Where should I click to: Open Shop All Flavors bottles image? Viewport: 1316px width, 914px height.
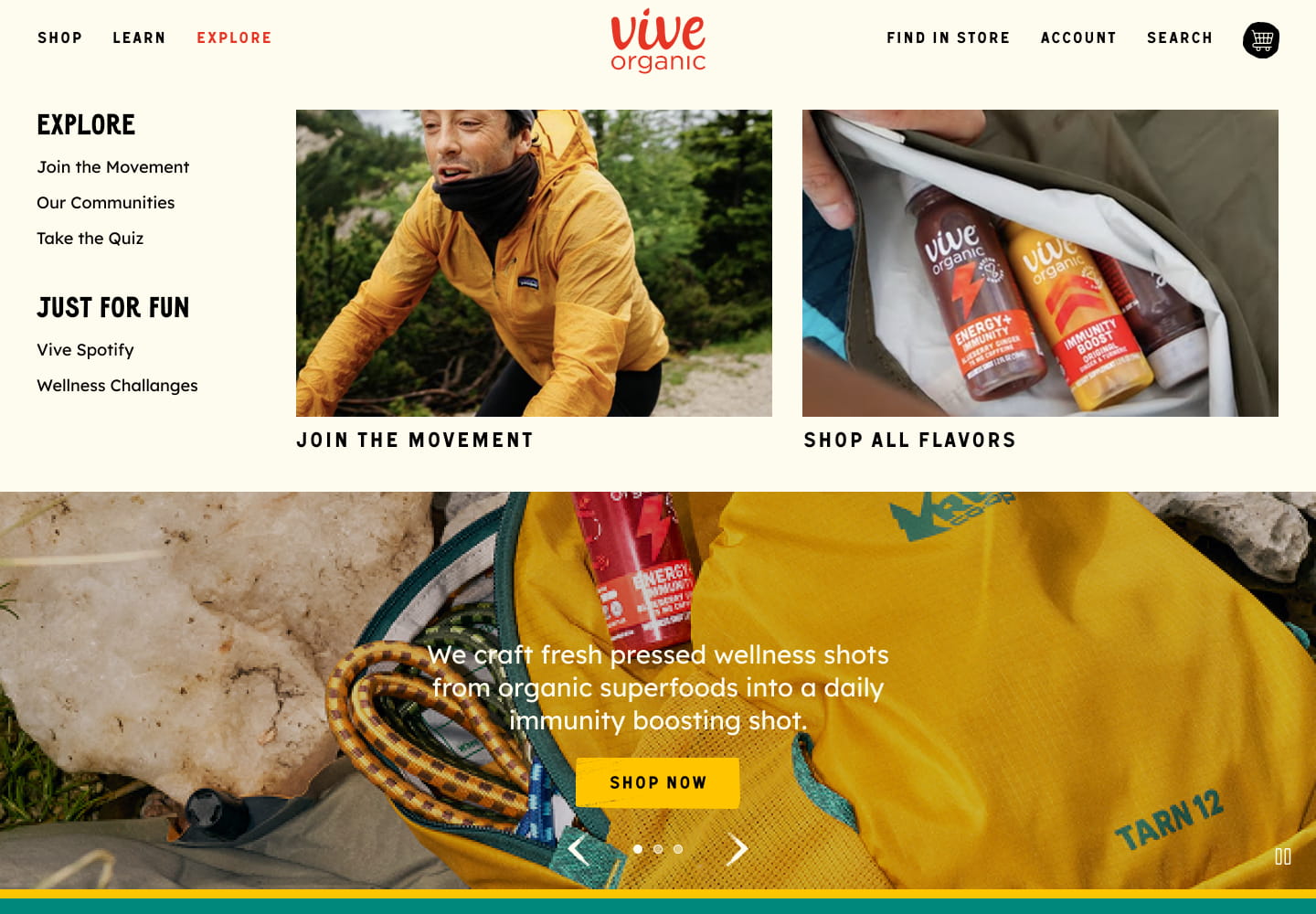(1040, 263)
